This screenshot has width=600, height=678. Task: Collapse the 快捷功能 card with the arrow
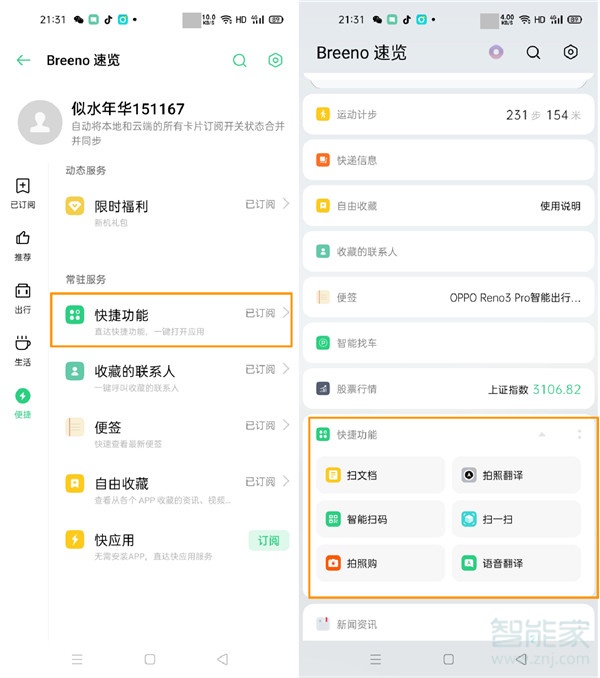tap(542, 435)
